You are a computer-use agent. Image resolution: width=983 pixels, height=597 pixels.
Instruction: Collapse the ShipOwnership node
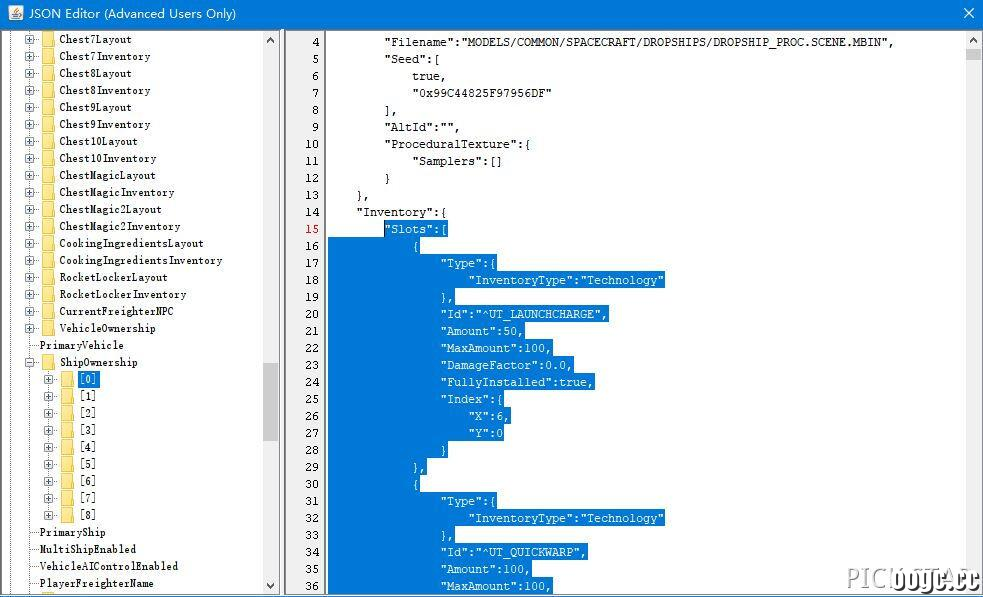[29, 362]
